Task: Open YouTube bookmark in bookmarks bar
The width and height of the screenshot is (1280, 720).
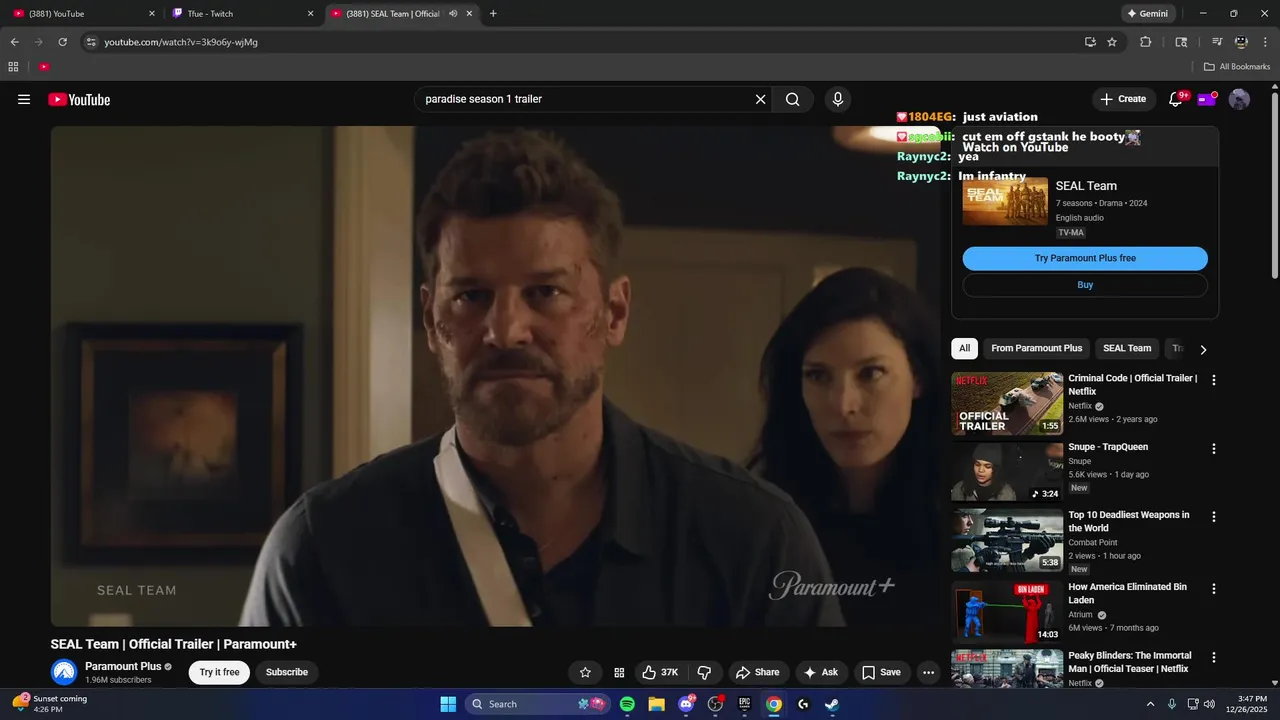Action: click(44, 67)
